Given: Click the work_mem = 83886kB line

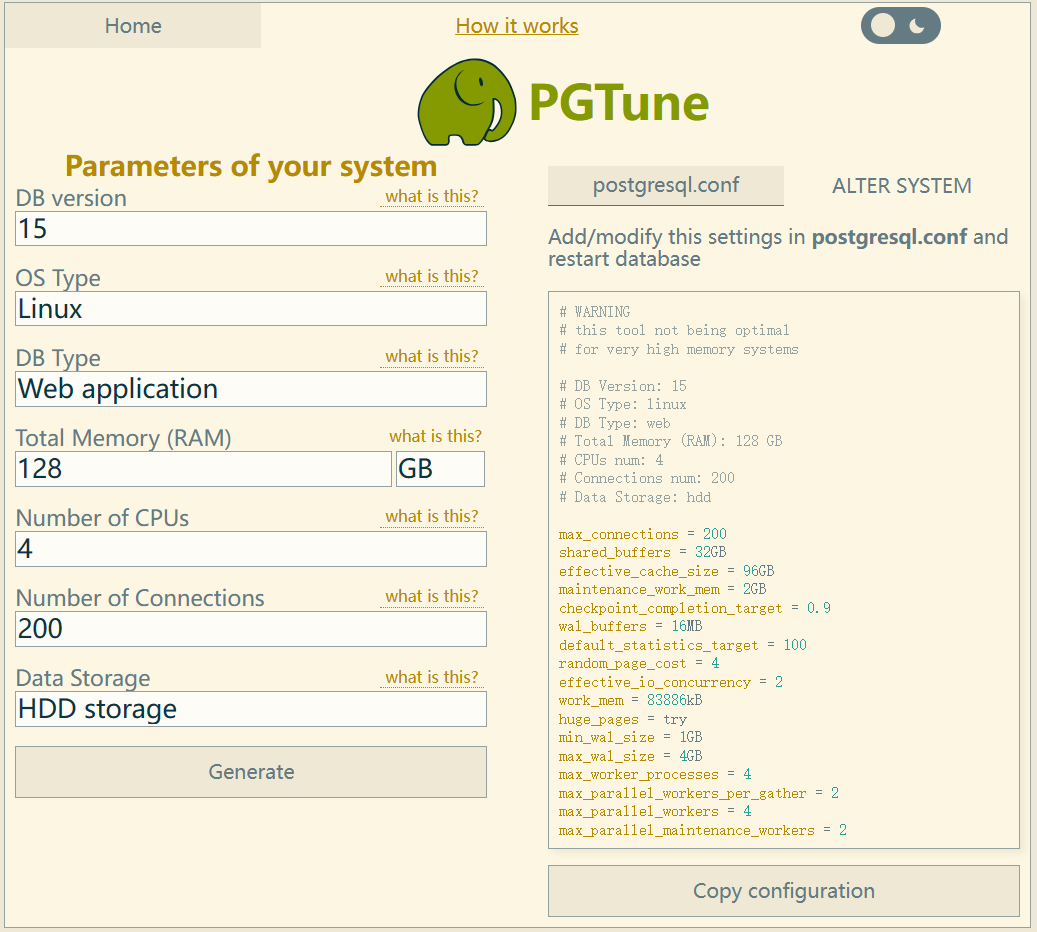Looking at the screenshot, I should [630, 700].
